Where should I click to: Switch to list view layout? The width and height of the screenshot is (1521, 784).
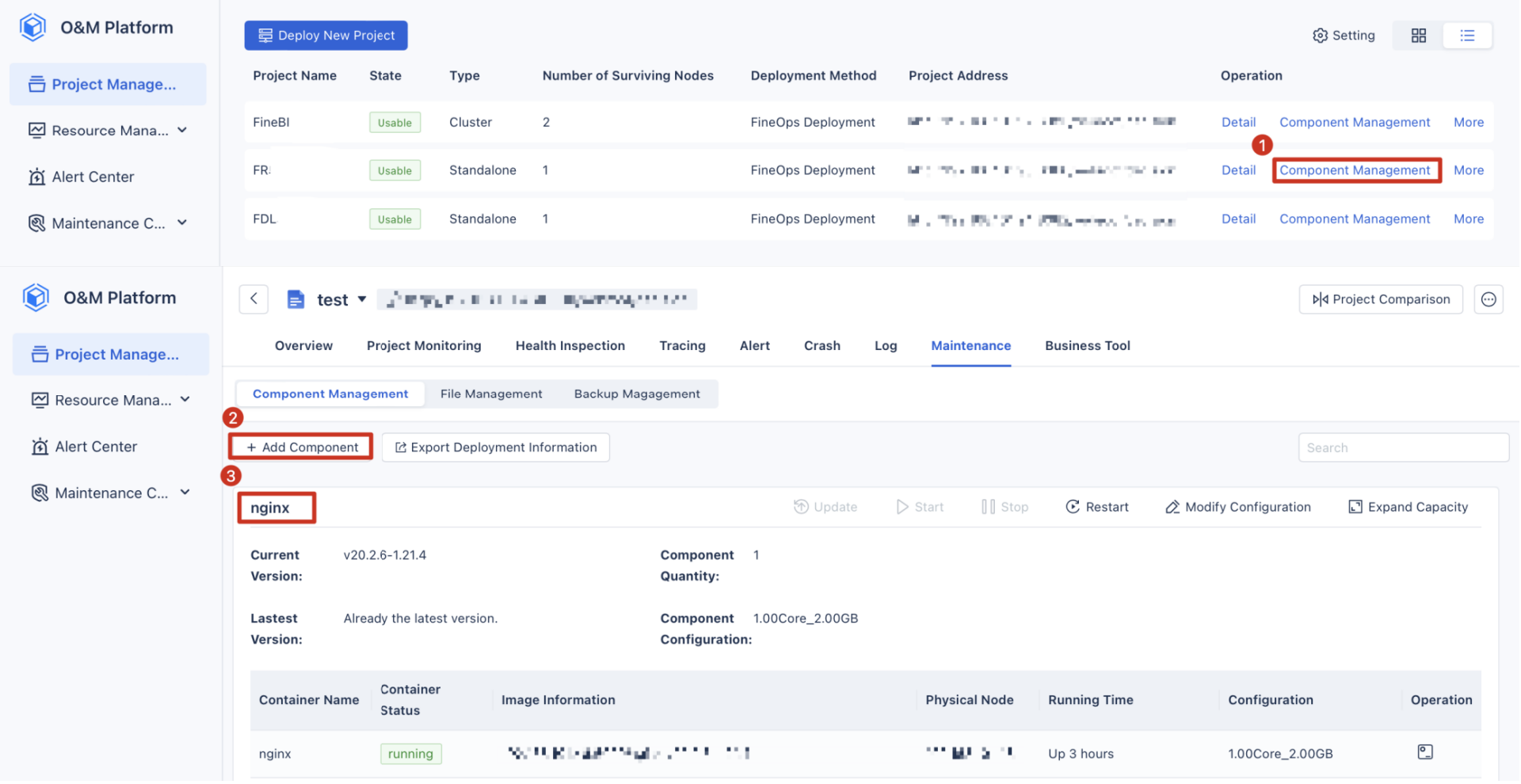(1467, 35)
